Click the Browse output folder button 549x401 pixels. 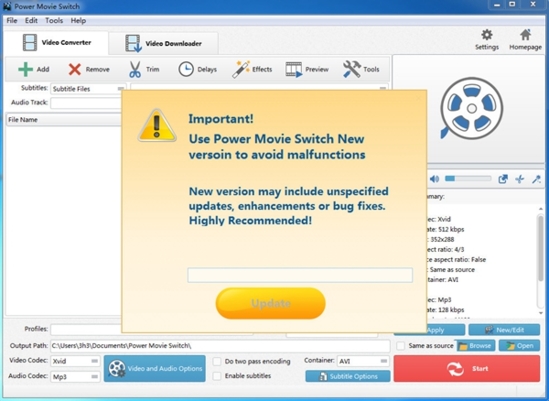point(476,346)
